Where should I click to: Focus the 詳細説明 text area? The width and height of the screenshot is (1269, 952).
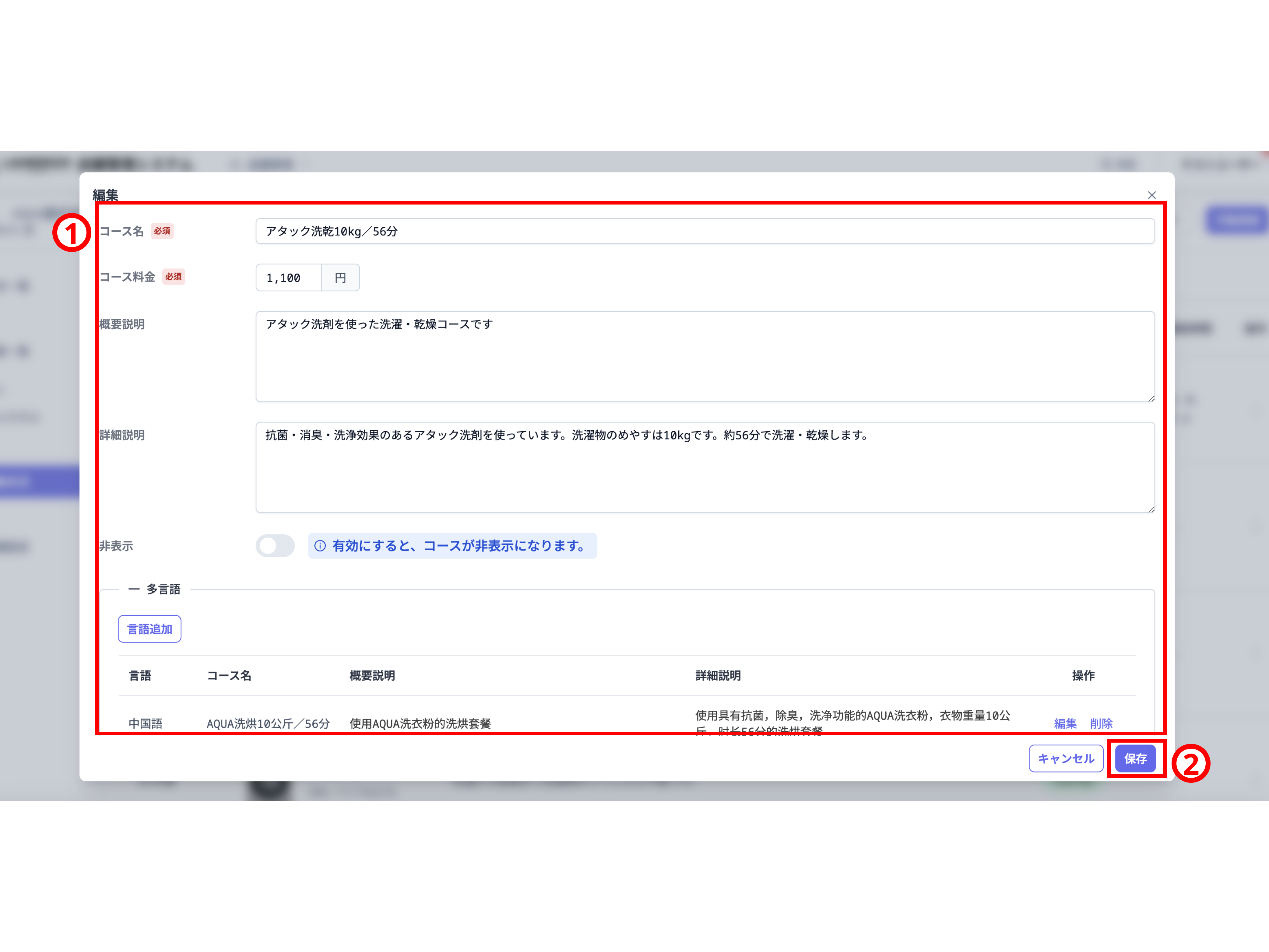[705, 467]
